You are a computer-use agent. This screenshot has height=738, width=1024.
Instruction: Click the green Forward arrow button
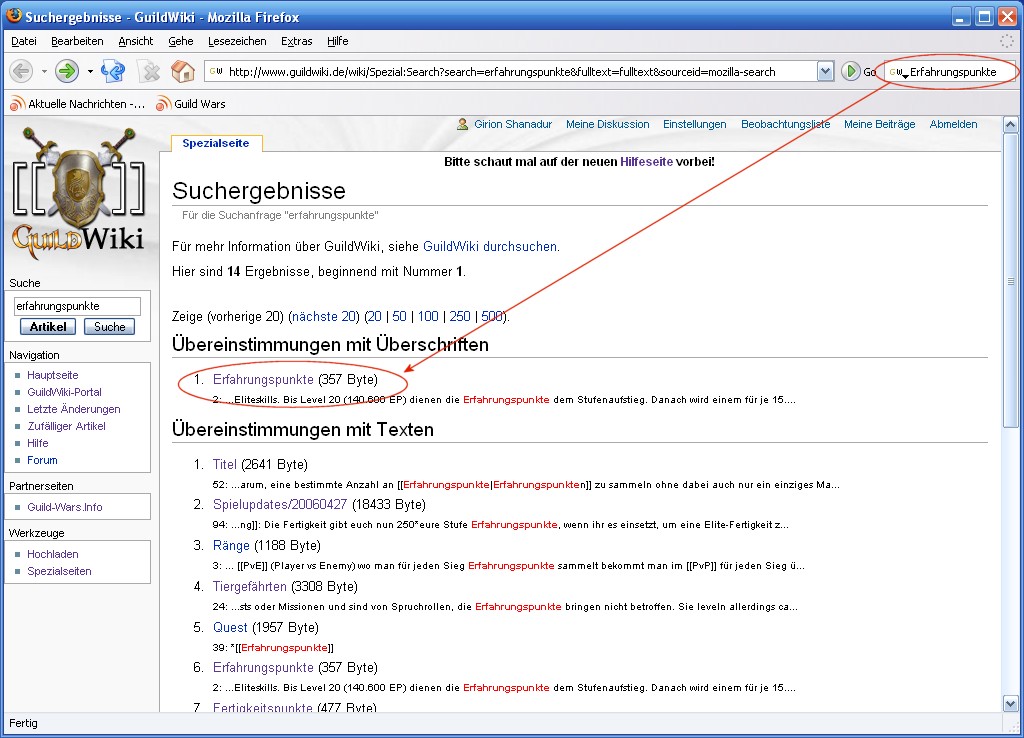click(x=67, y=71)
